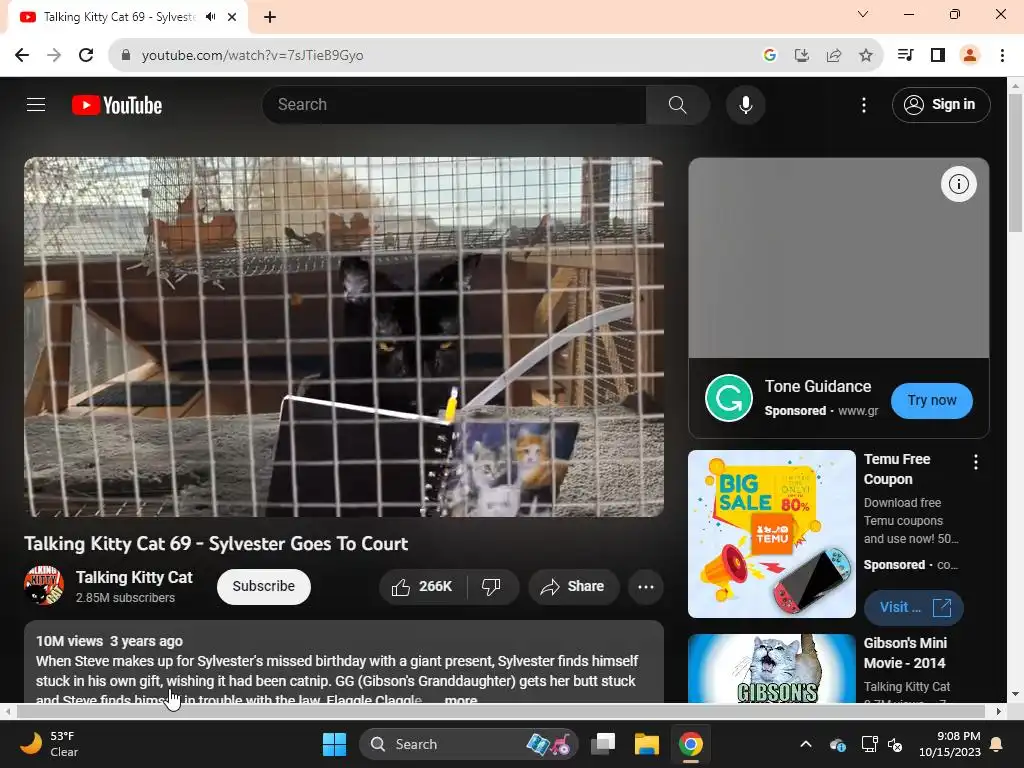The image size is (1024, 768).
Task: Open weather widget 53°F Clear
Action: click(x=49, y=744)
